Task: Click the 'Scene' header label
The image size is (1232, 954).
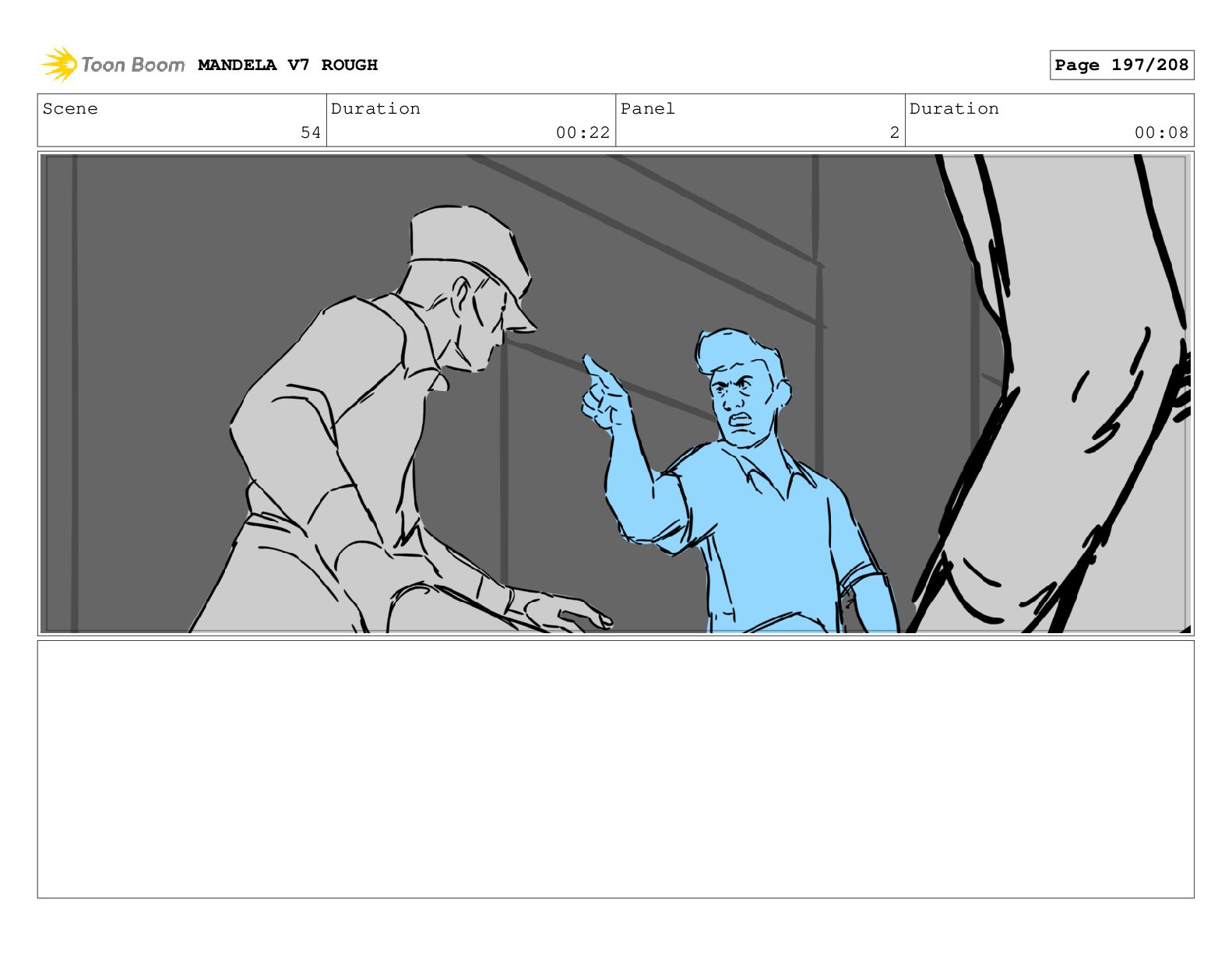Action: click(70, 109)
